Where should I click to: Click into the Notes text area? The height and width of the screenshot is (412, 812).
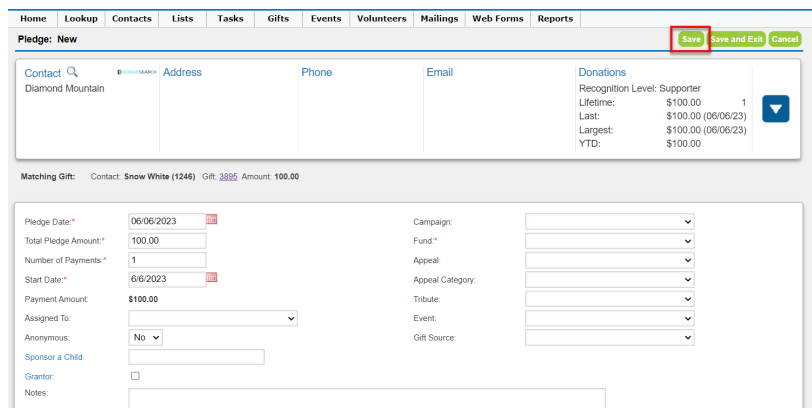(x=367, y=399)
